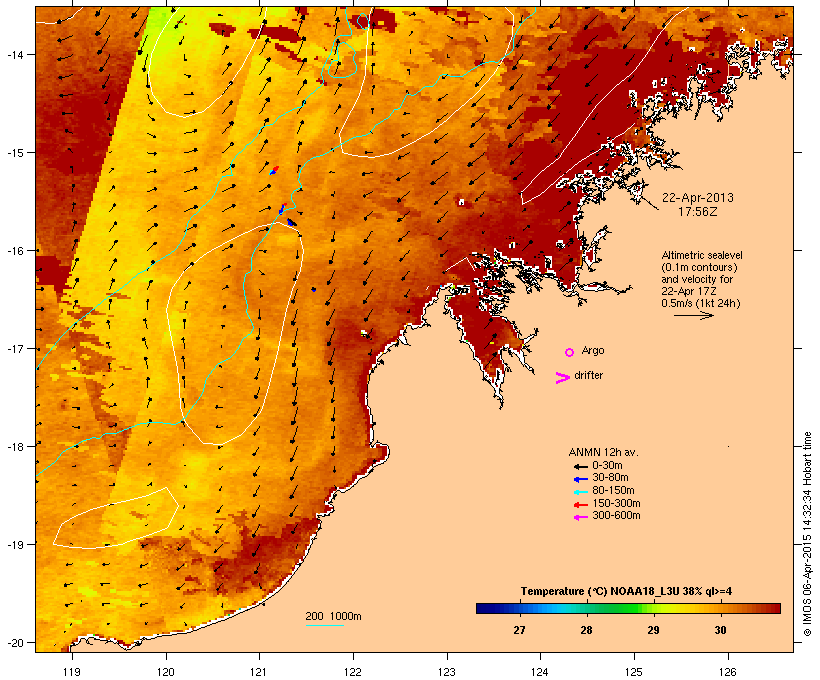
Task: Click the '-15' latitude axis label
Action: (x=14, y=153)
